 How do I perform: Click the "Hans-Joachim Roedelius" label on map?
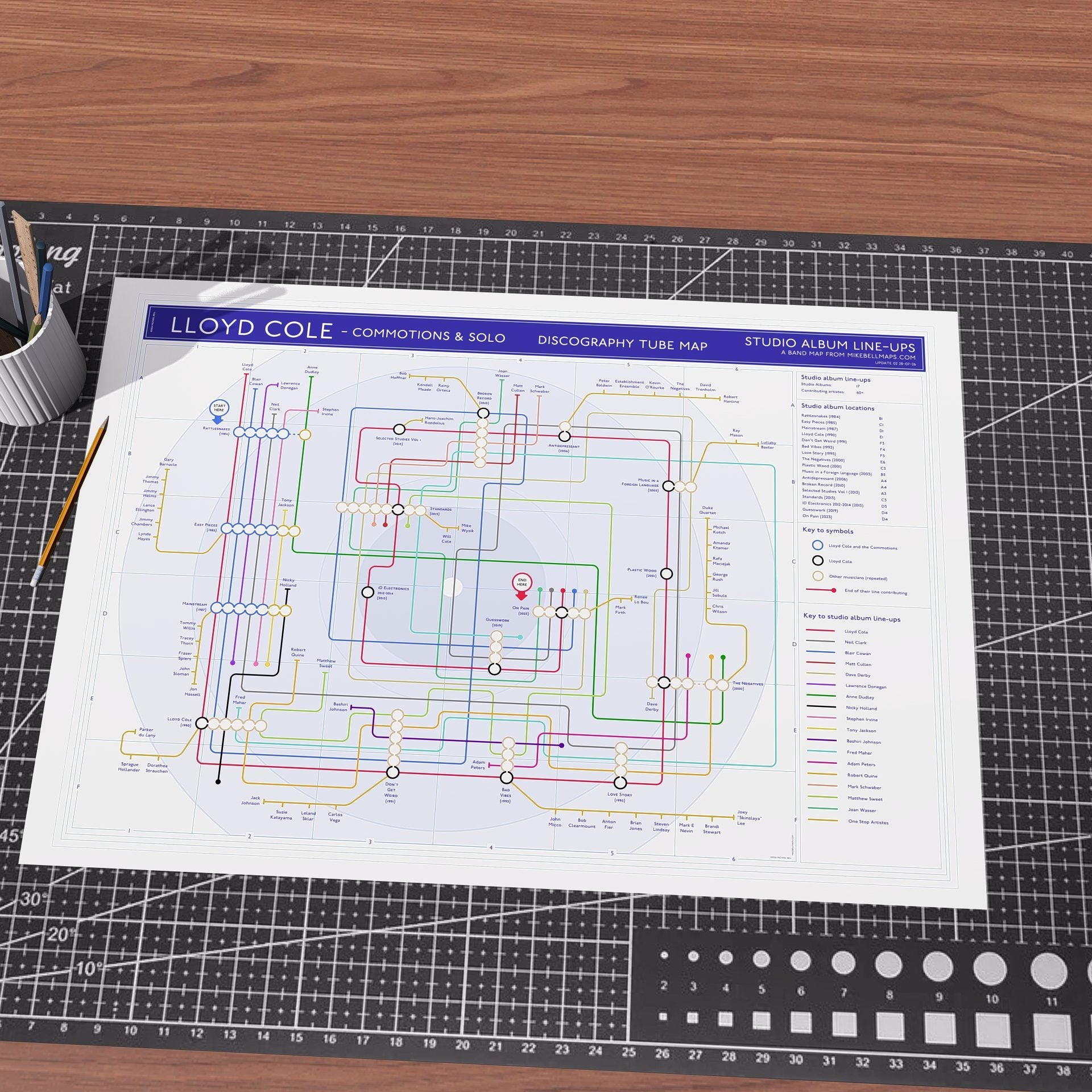[439, 421]
